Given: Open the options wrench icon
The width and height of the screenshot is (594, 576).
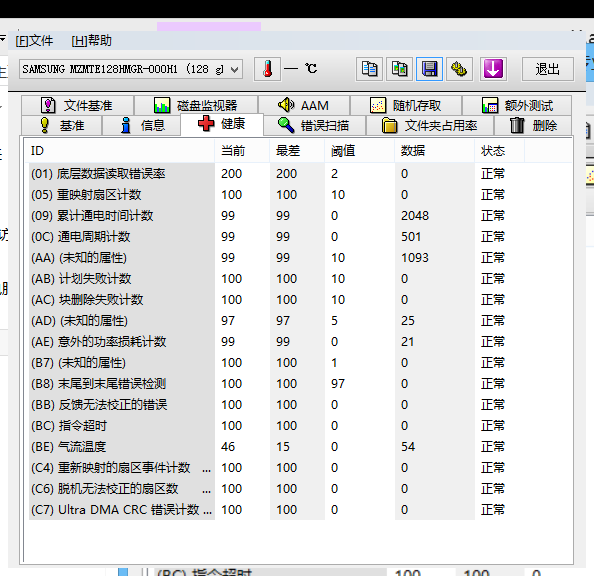Looking at the screenshot, I should [x=459, y=69].
